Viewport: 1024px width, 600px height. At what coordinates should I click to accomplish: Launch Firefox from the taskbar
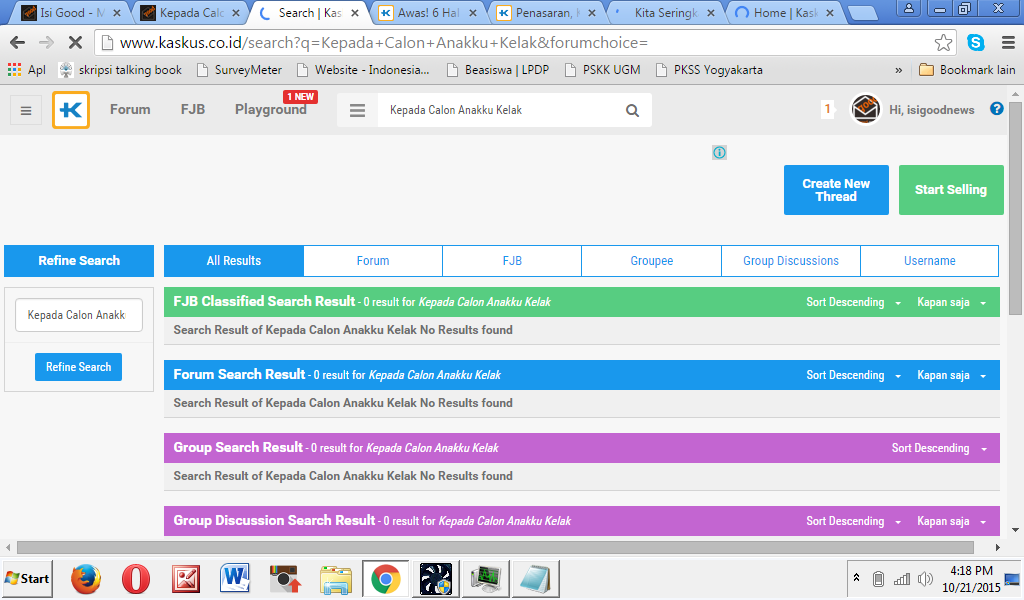coord(86,579)
